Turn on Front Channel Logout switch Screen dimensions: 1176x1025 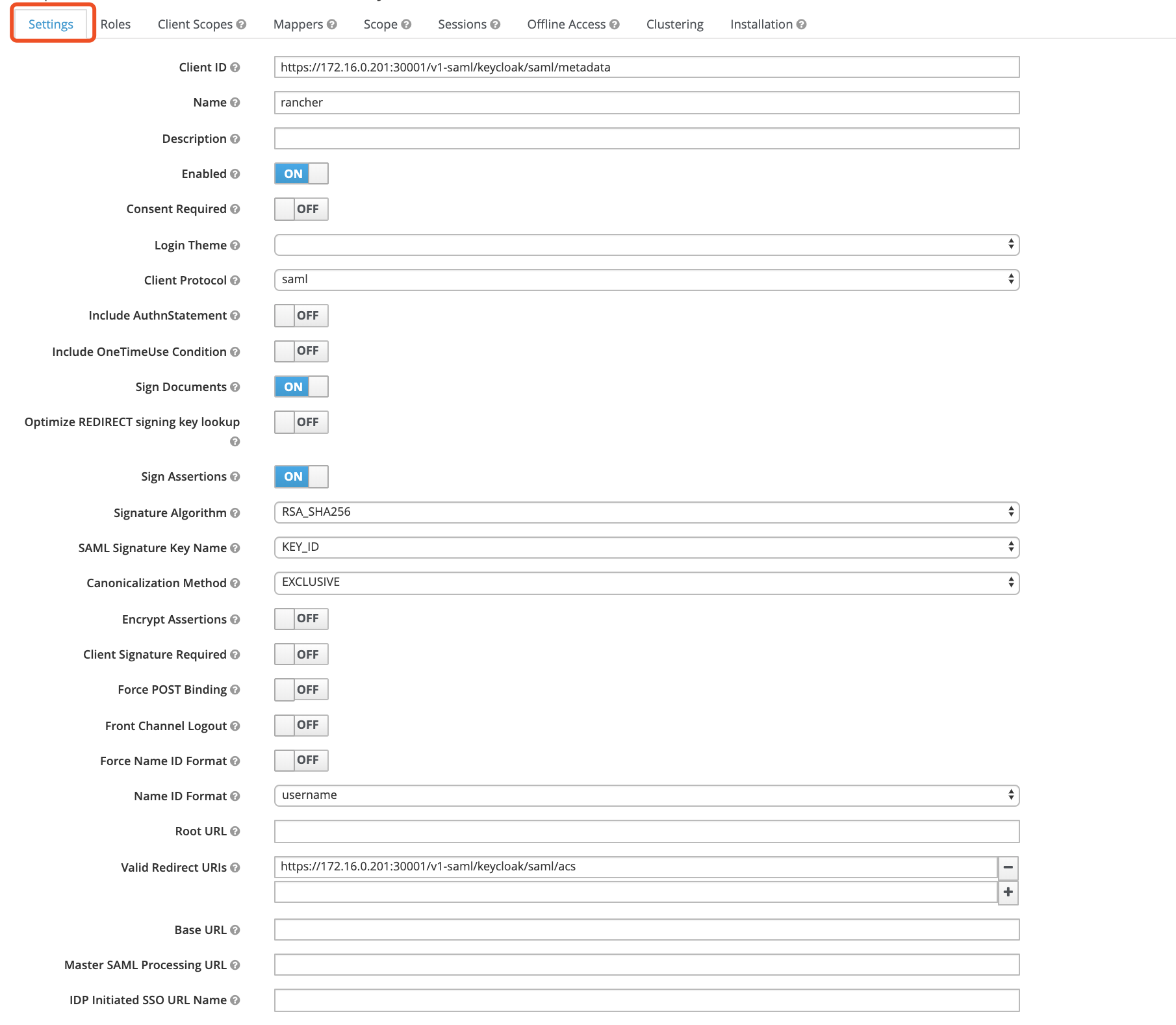pos(301,726)
